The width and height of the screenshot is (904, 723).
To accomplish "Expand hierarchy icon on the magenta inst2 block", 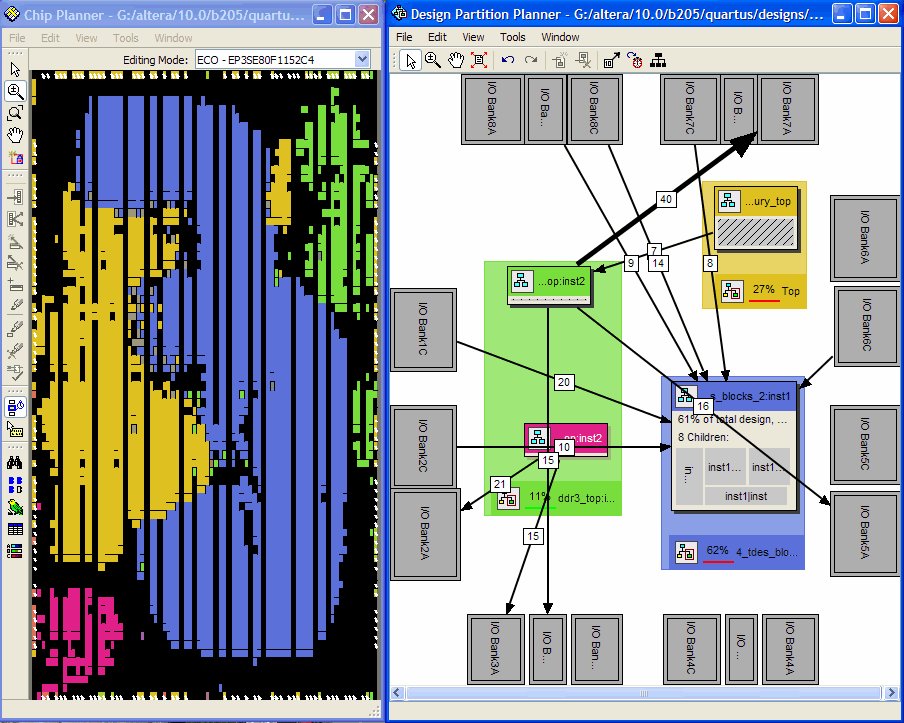I will tap(538, 438).
